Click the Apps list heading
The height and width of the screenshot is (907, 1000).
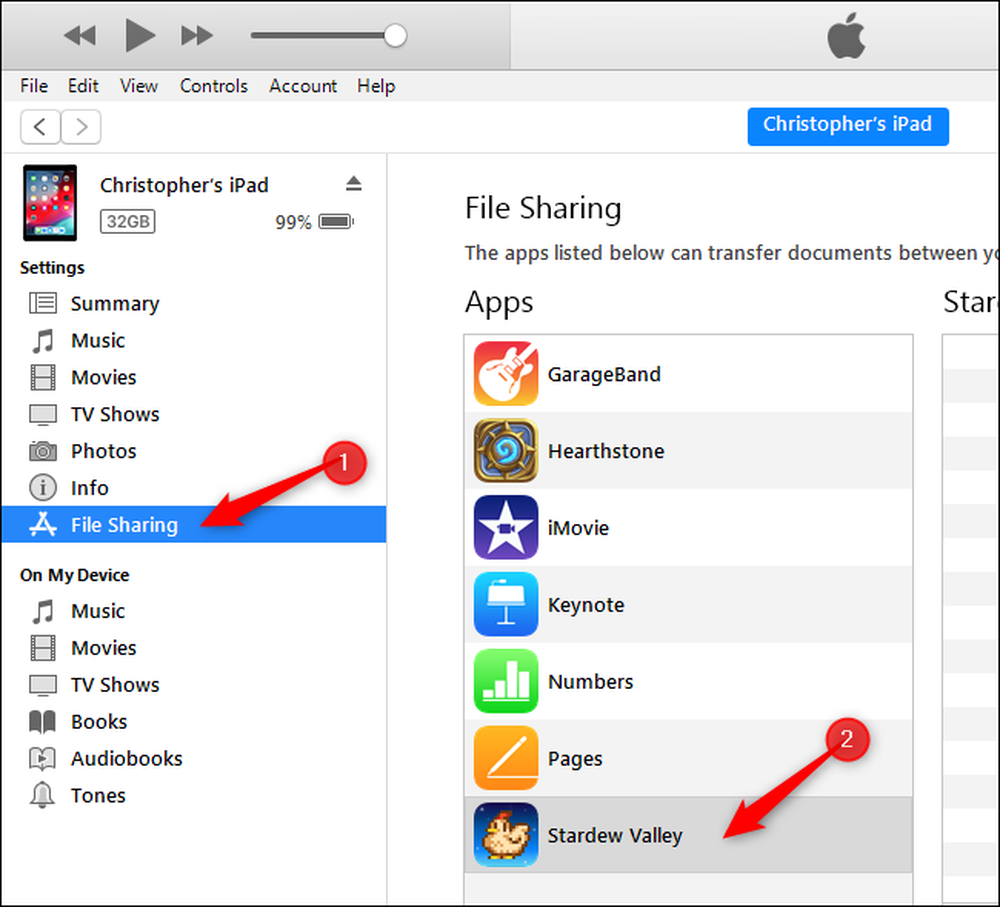[499, 302]
